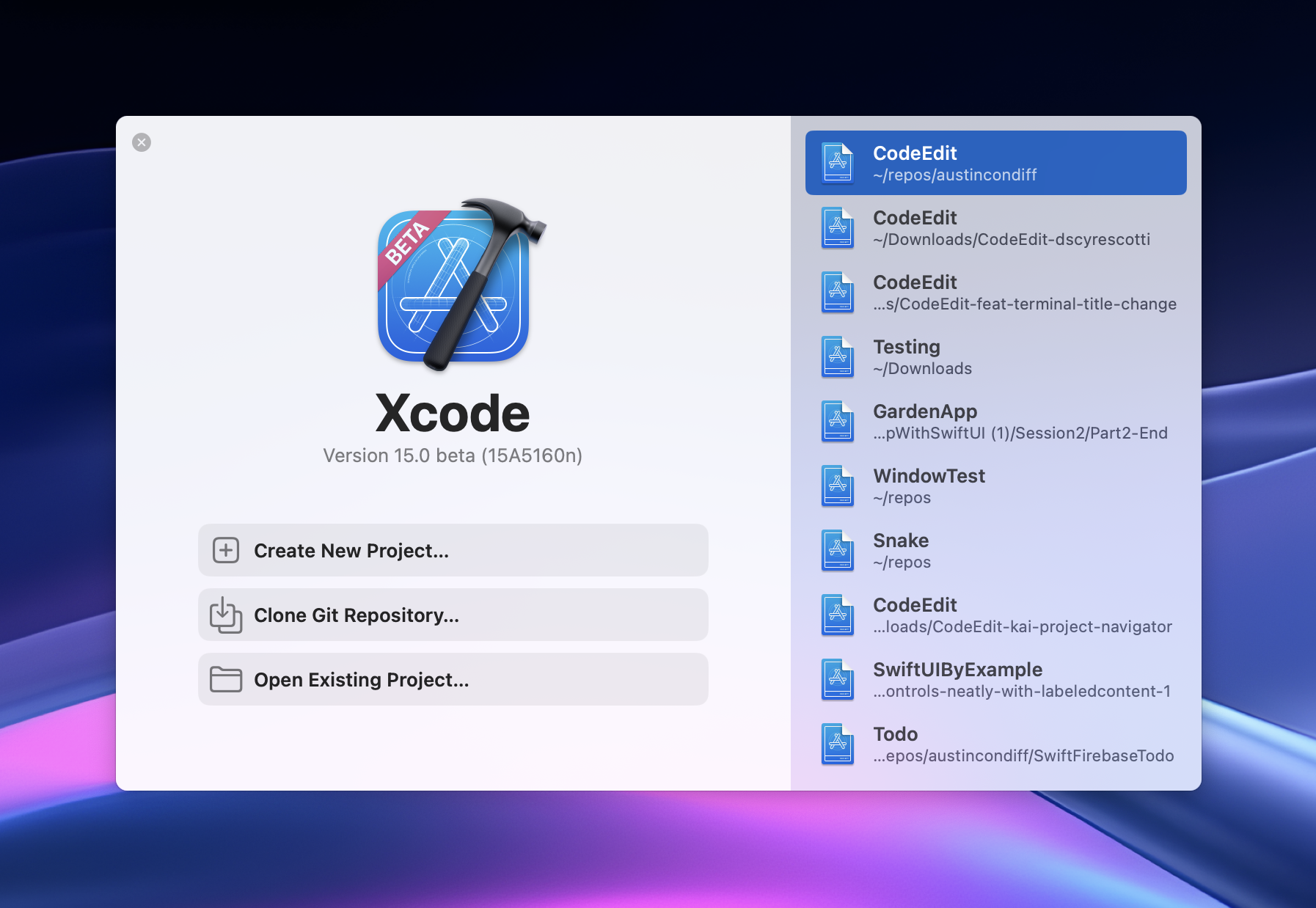Open the Snake project icon
Image resolution: width=1316 pixels, height=908 pixels.
click(837, 550)
